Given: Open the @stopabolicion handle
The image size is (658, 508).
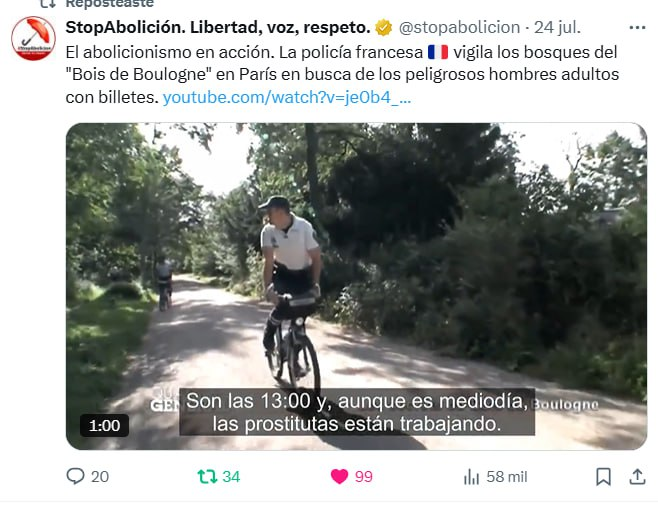Looking at the screenshot, I should [x=459, y=28].
